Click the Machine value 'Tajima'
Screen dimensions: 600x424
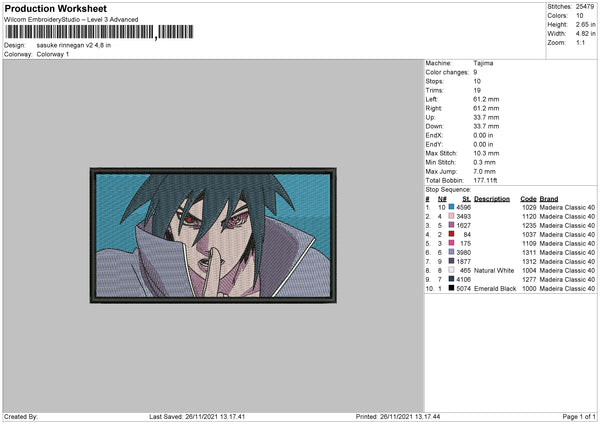tap(483, 63)
